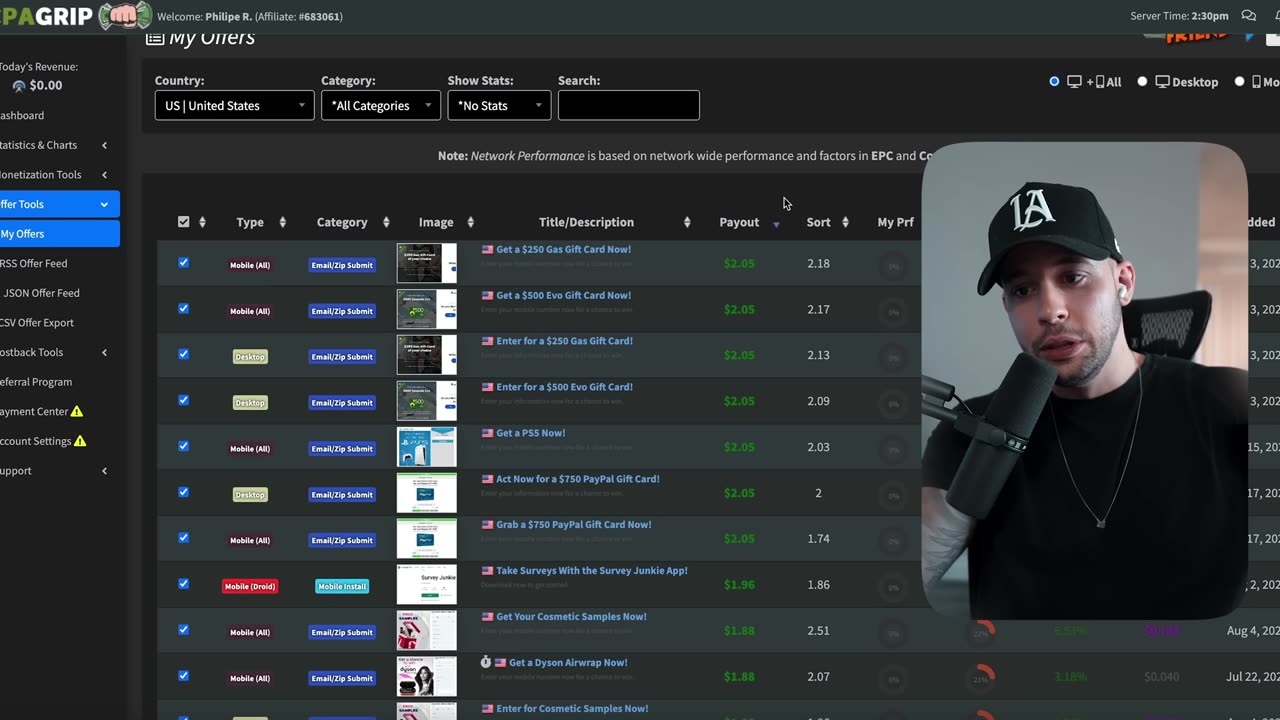Screen dimensions: 1280x720
Task: Open Act Now for a $750 PayPal offer
Action: [578, 479]
